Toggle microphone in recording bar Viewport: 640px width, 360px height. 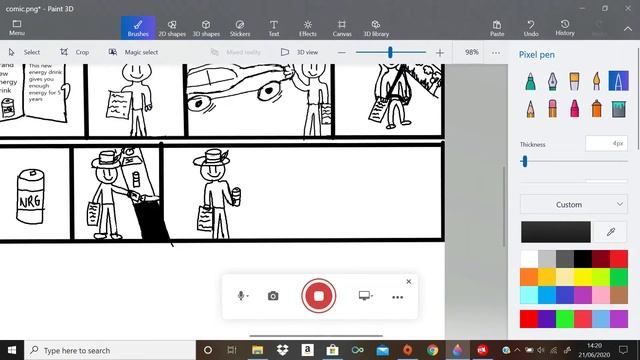coord(242,296)
